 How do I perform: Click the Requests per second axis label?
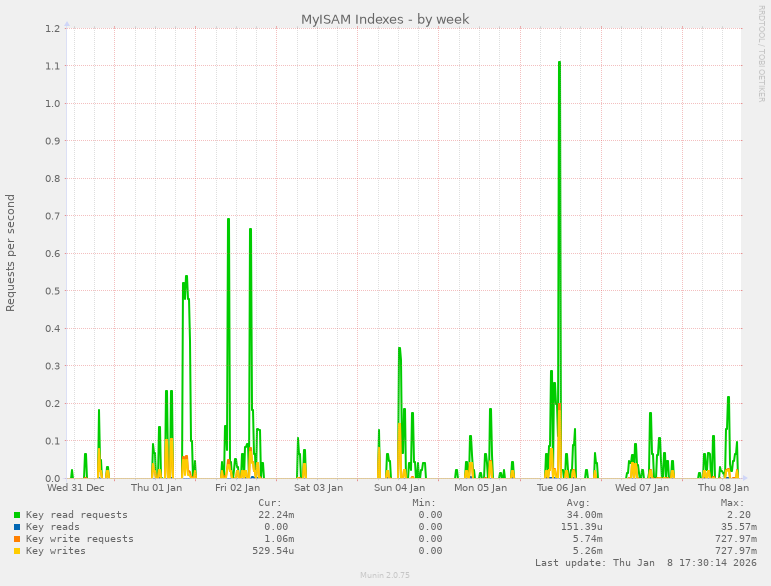(10, 253)
